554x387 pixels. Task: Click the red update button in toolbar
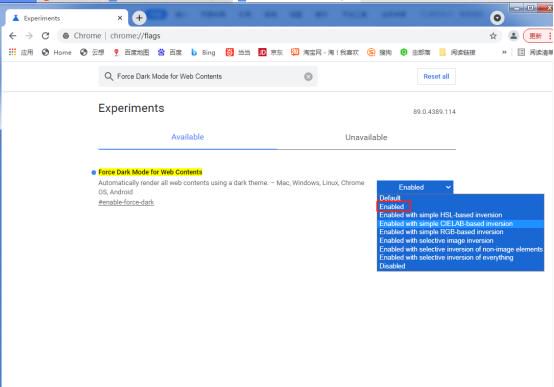[x=537, y=36]
